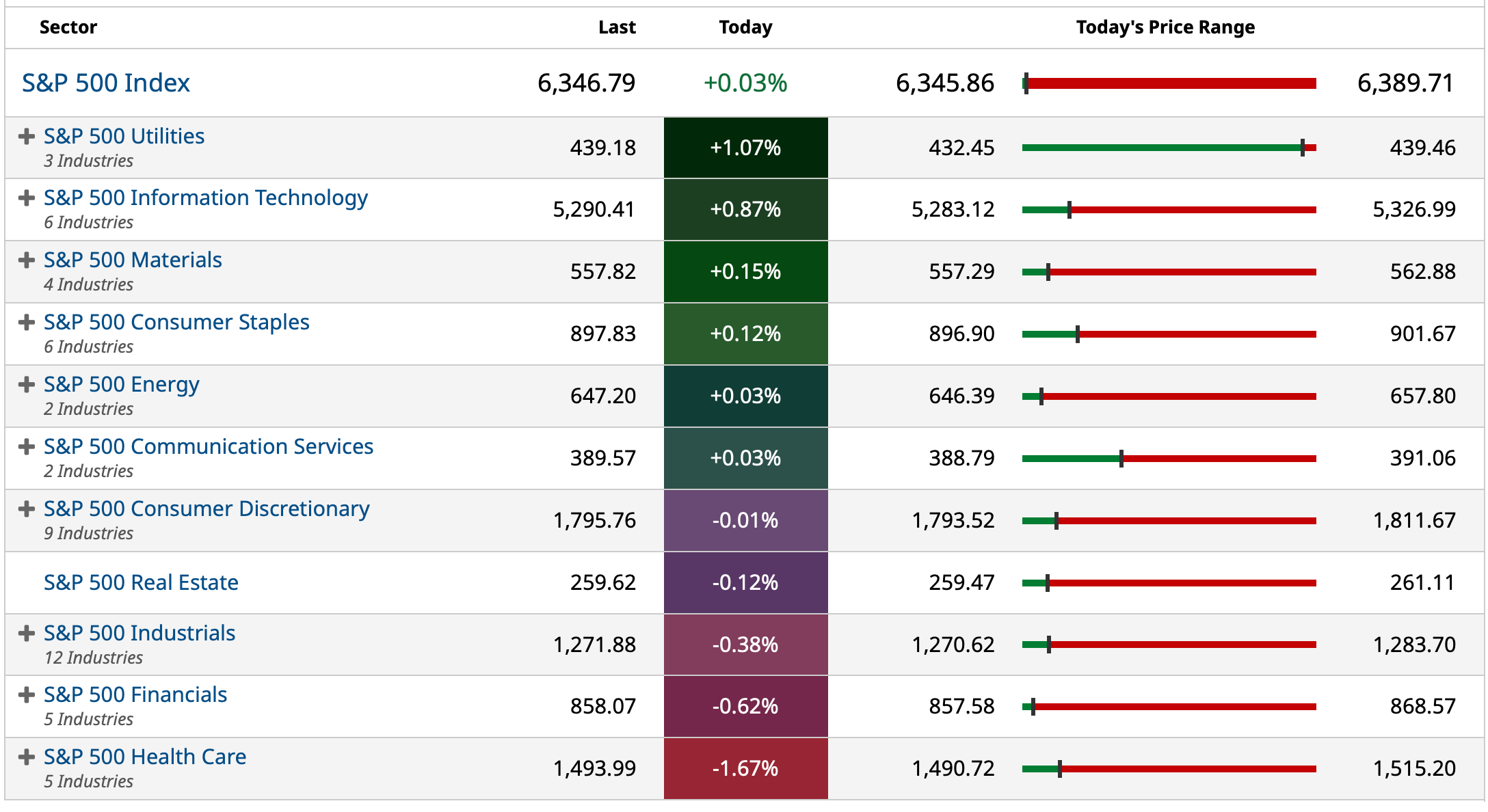
Task: Expand Health Care with plus icon
Action: click(27, 757)
